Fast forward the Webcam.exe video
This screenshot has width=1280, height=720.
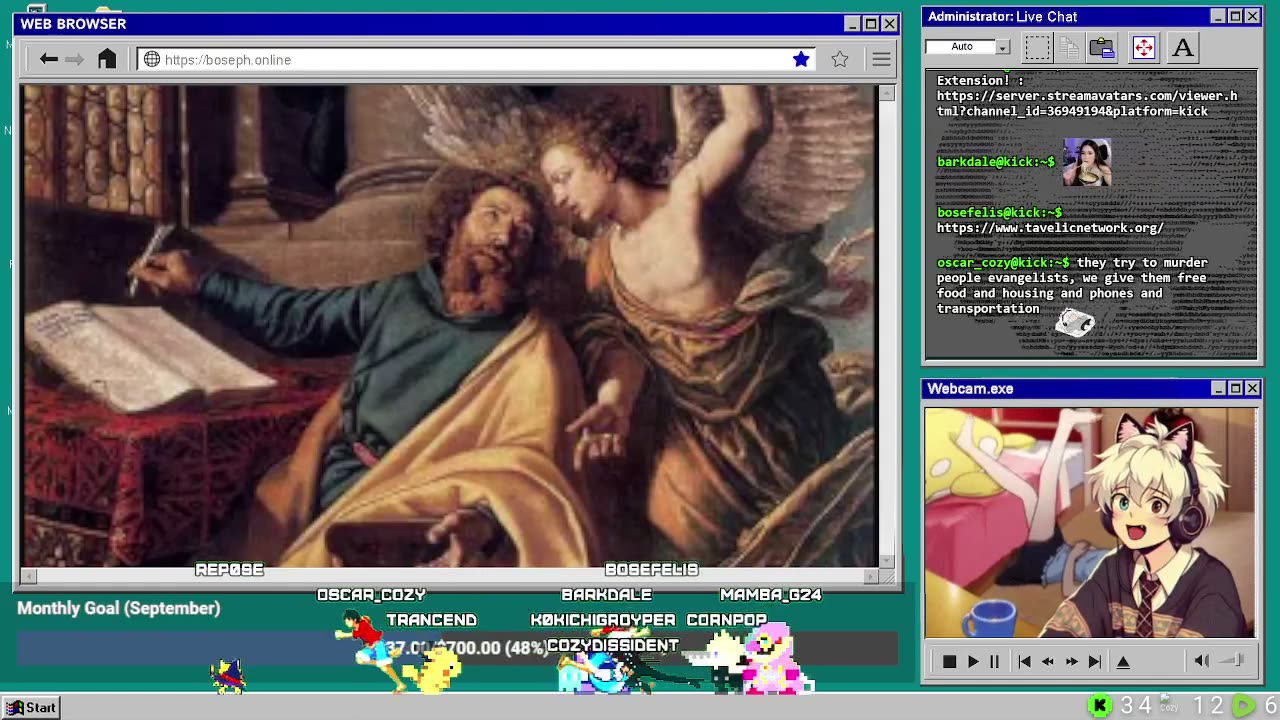[x=1071, y=661]
